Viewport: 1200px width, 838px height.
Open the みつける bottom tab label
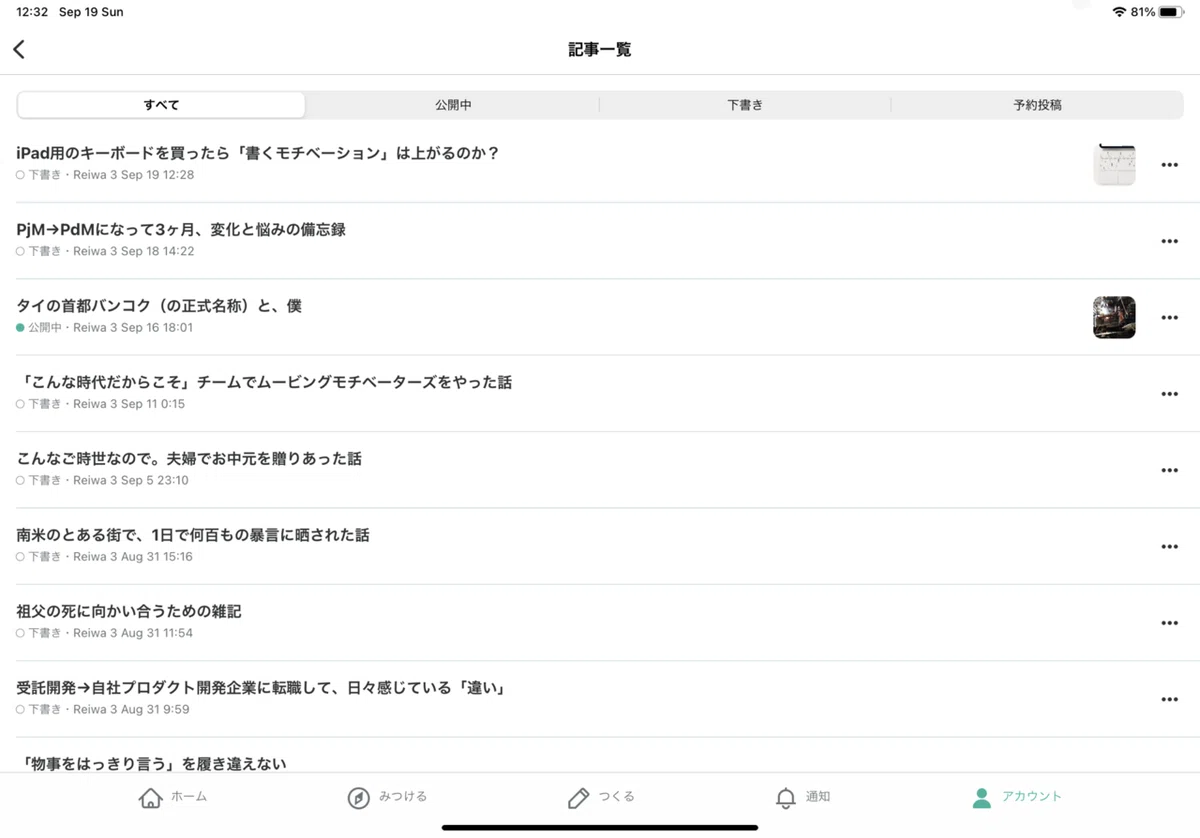coord(403,797)
